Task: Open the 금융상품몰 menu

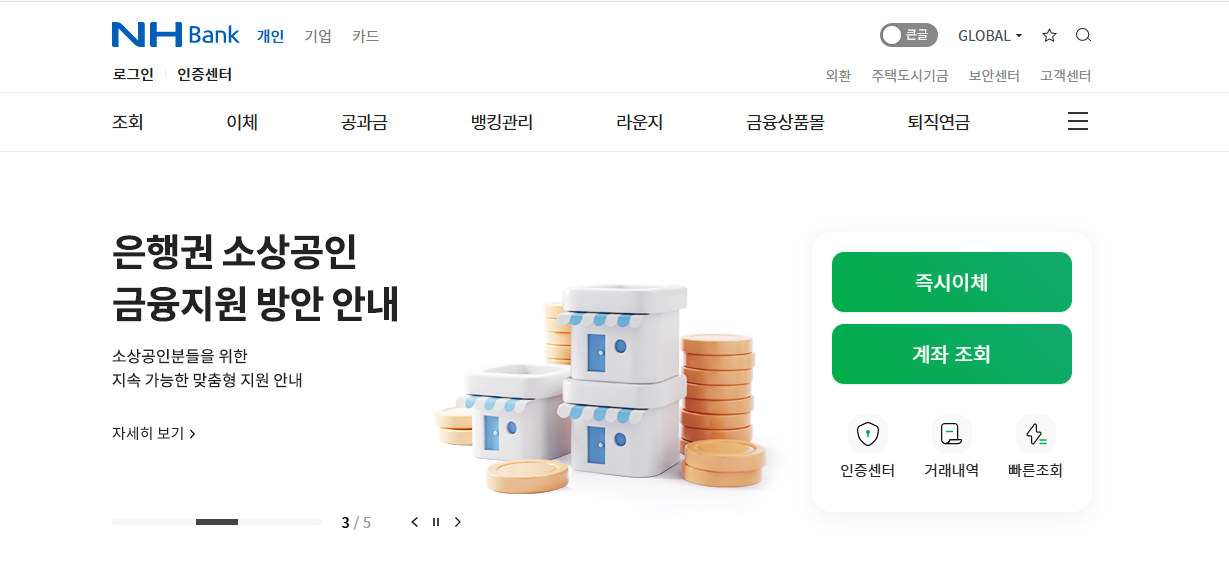Action: 785,123
